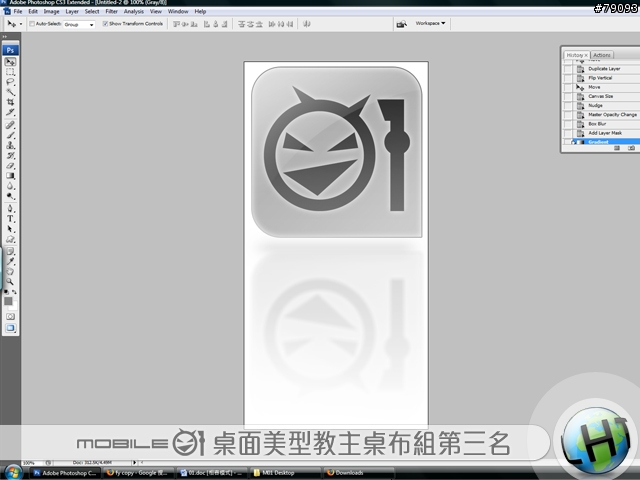Open the File menu
This screenshot has width=640, height=480.
pyautogui.click(x=18, y=11)
